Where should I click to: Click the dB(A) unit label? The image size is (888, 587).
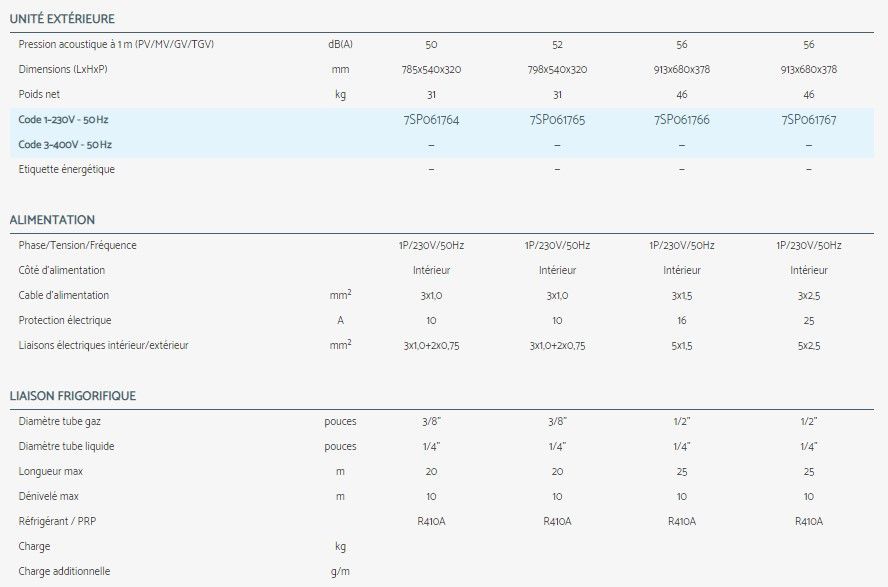point(340,45)
